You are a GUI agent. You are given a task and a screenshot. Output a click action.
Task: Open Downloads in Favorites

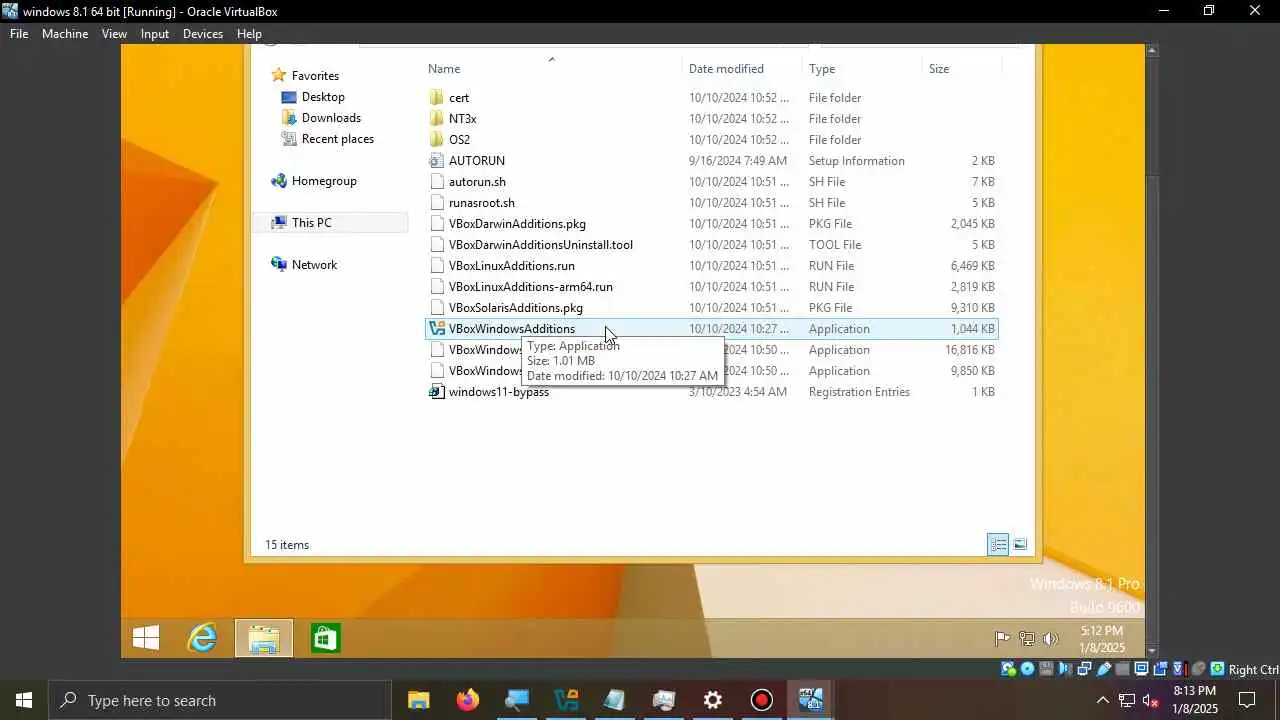pos(331,118)
